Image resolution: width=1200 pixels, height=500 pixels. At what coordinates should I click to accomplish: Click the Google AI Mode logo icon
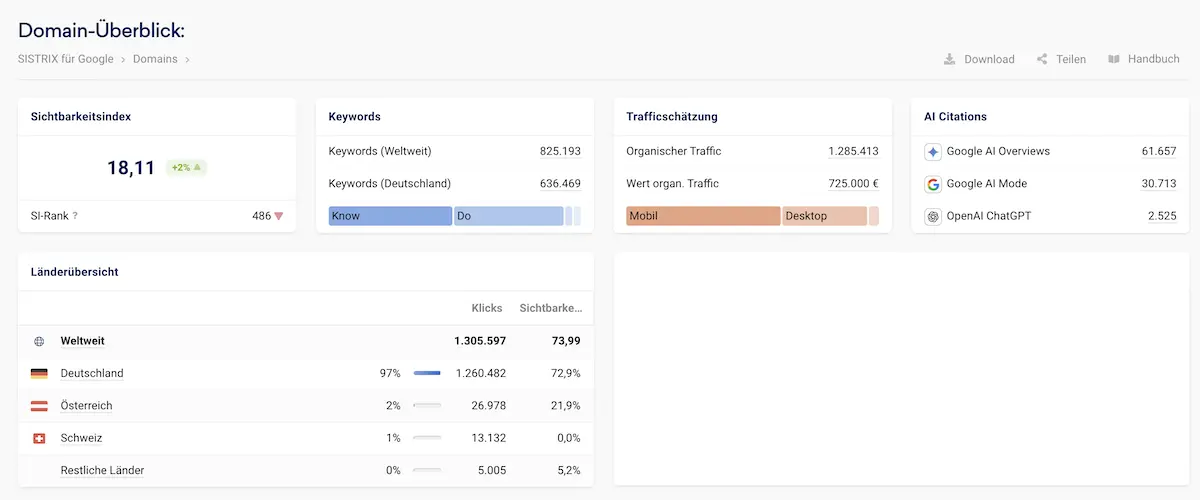point(933,184)
